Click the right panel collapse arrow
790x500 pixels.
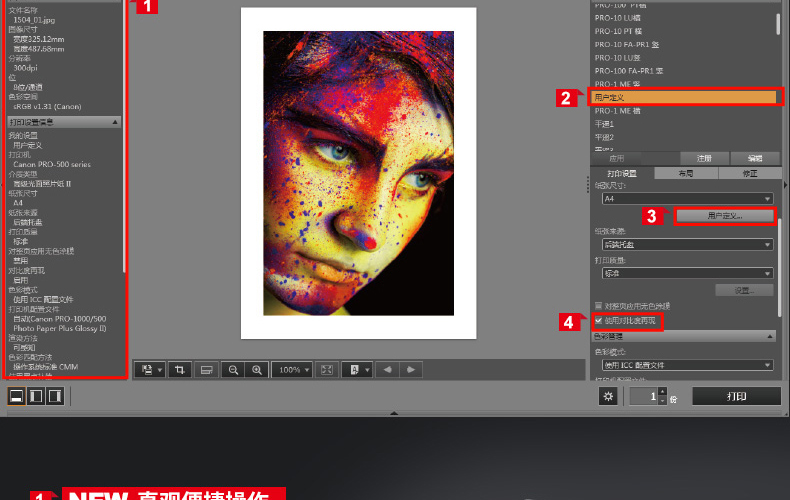pyautogui.click(x=785, y=185)
